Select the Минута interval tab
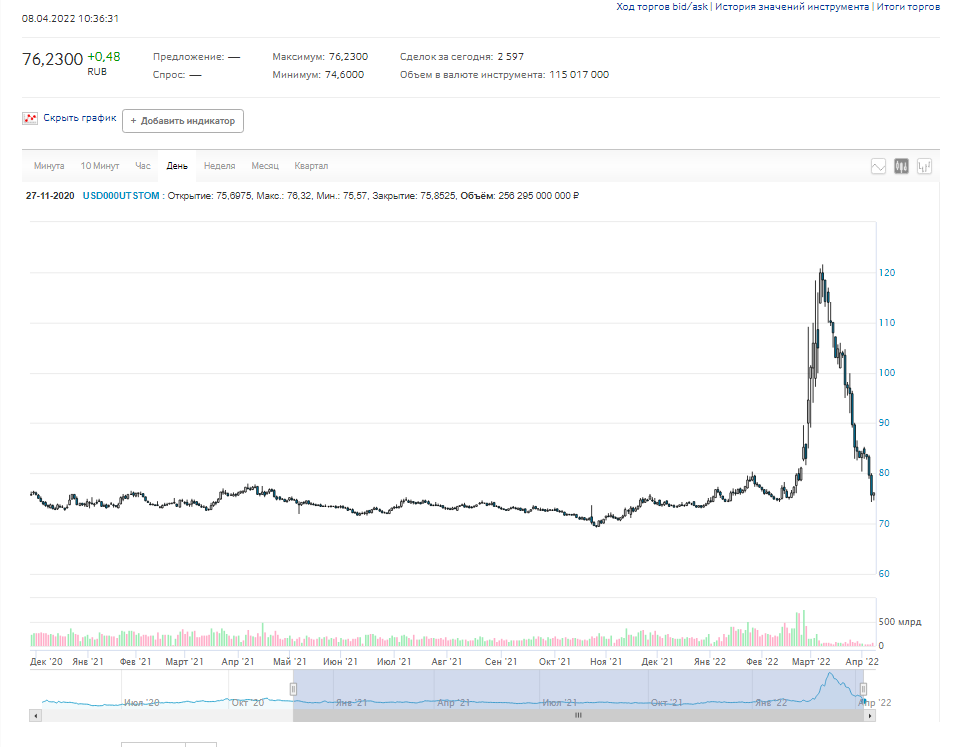The height and width of the screenshot is (747, 956). (49, 166)
